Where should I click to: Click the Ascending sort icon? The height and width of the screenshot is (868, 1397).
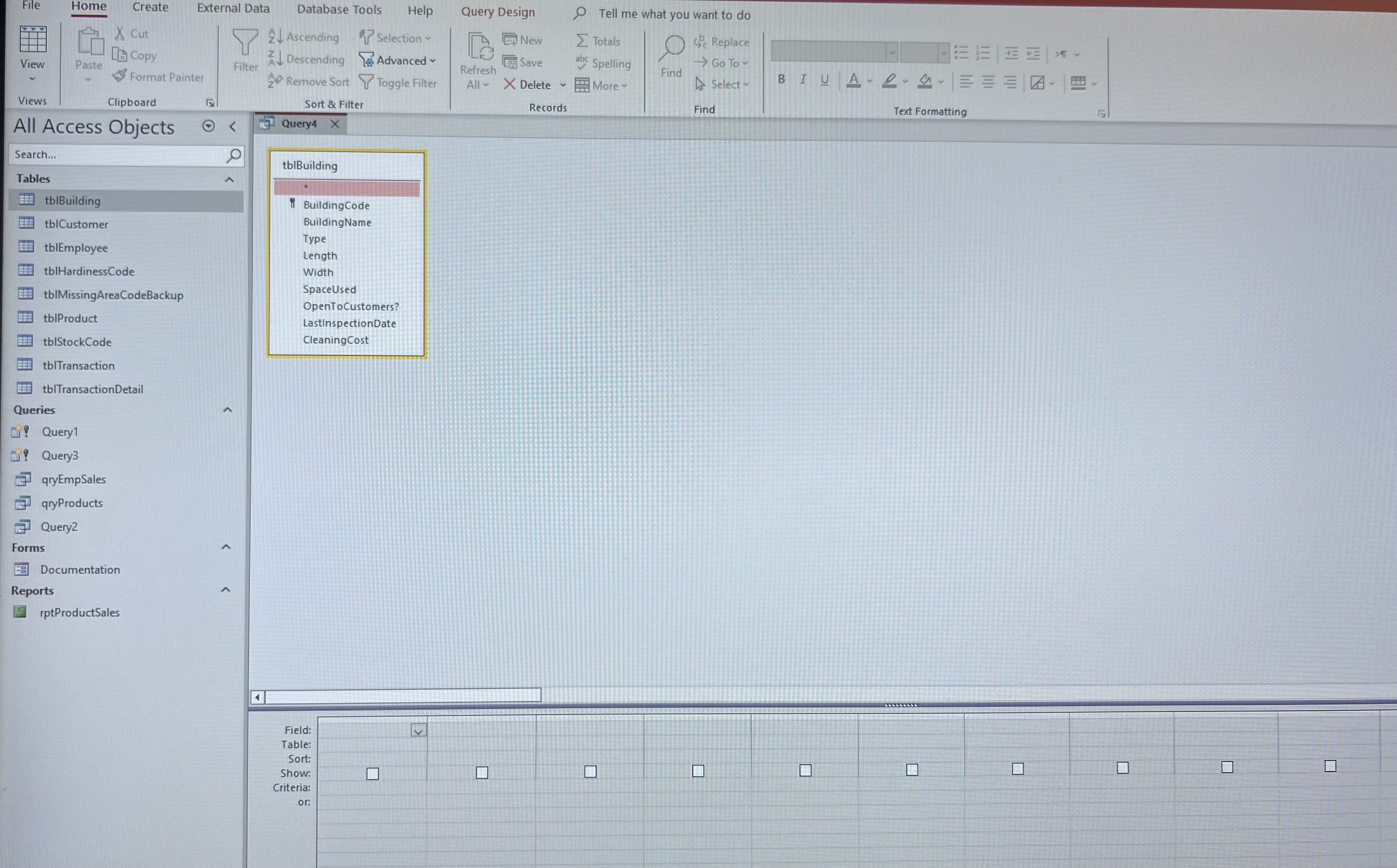point(276,37)
